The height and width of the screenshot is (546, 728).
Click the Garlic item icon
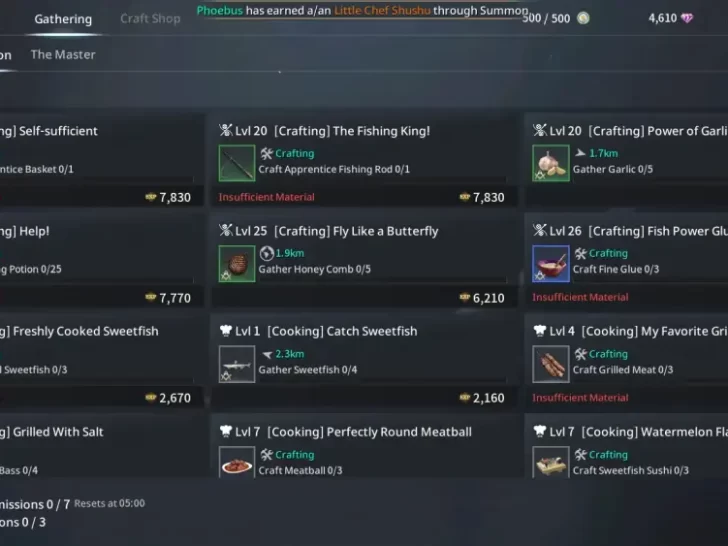551,163
